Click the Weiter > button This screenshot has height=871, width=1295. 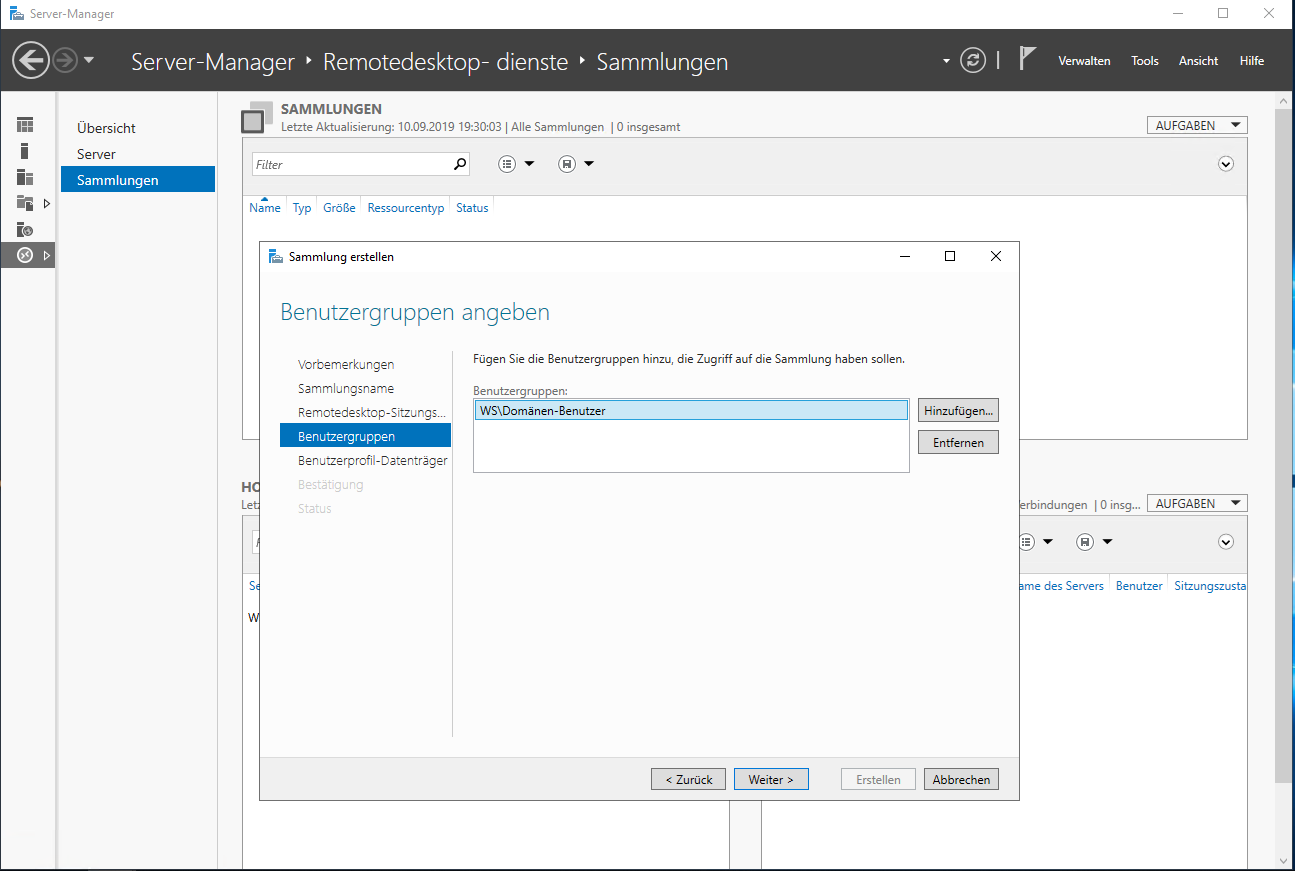[771, 779]
